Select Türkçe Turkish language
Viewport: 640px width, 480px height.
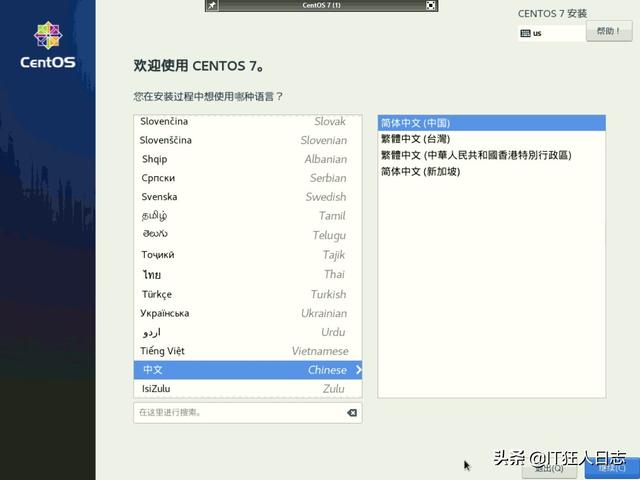point(247,294)
